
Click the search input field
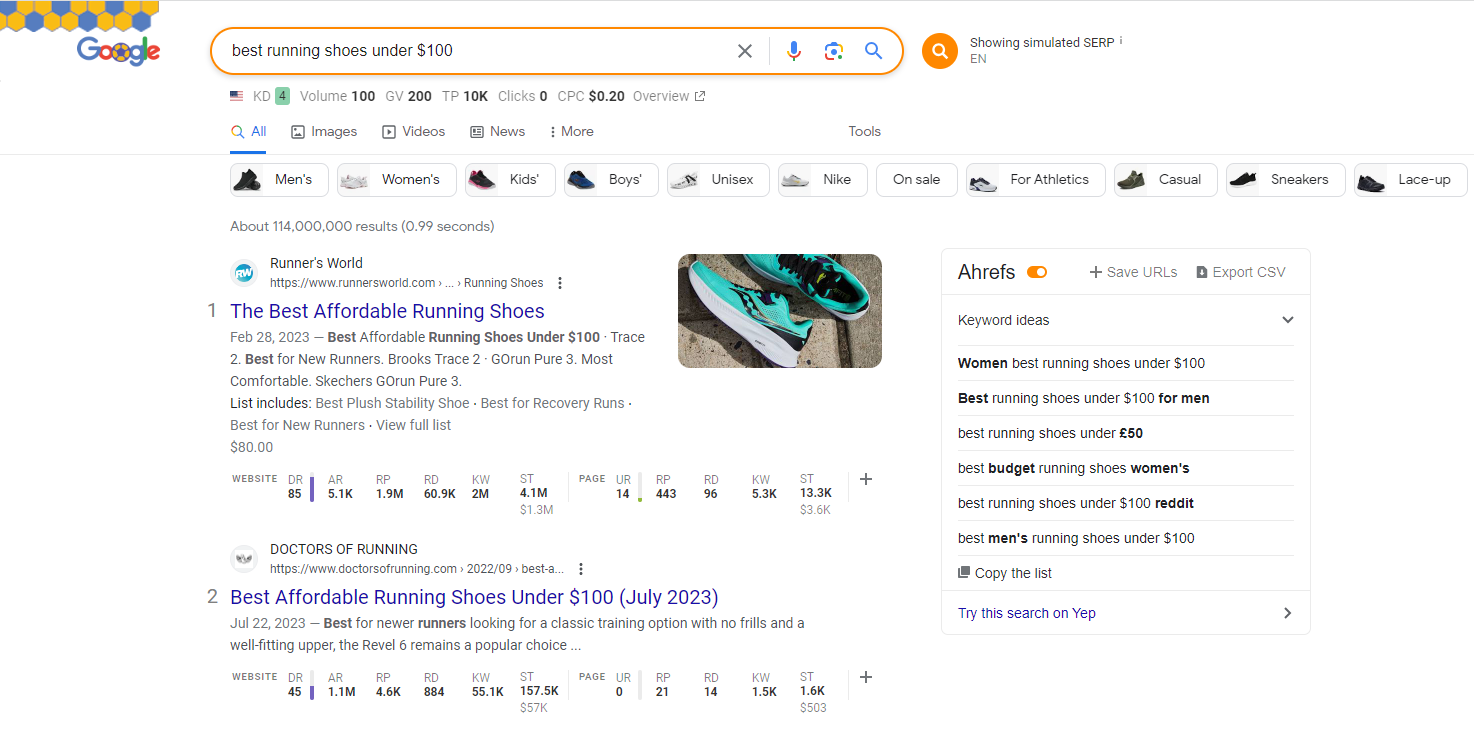click(x=478, y=51)
